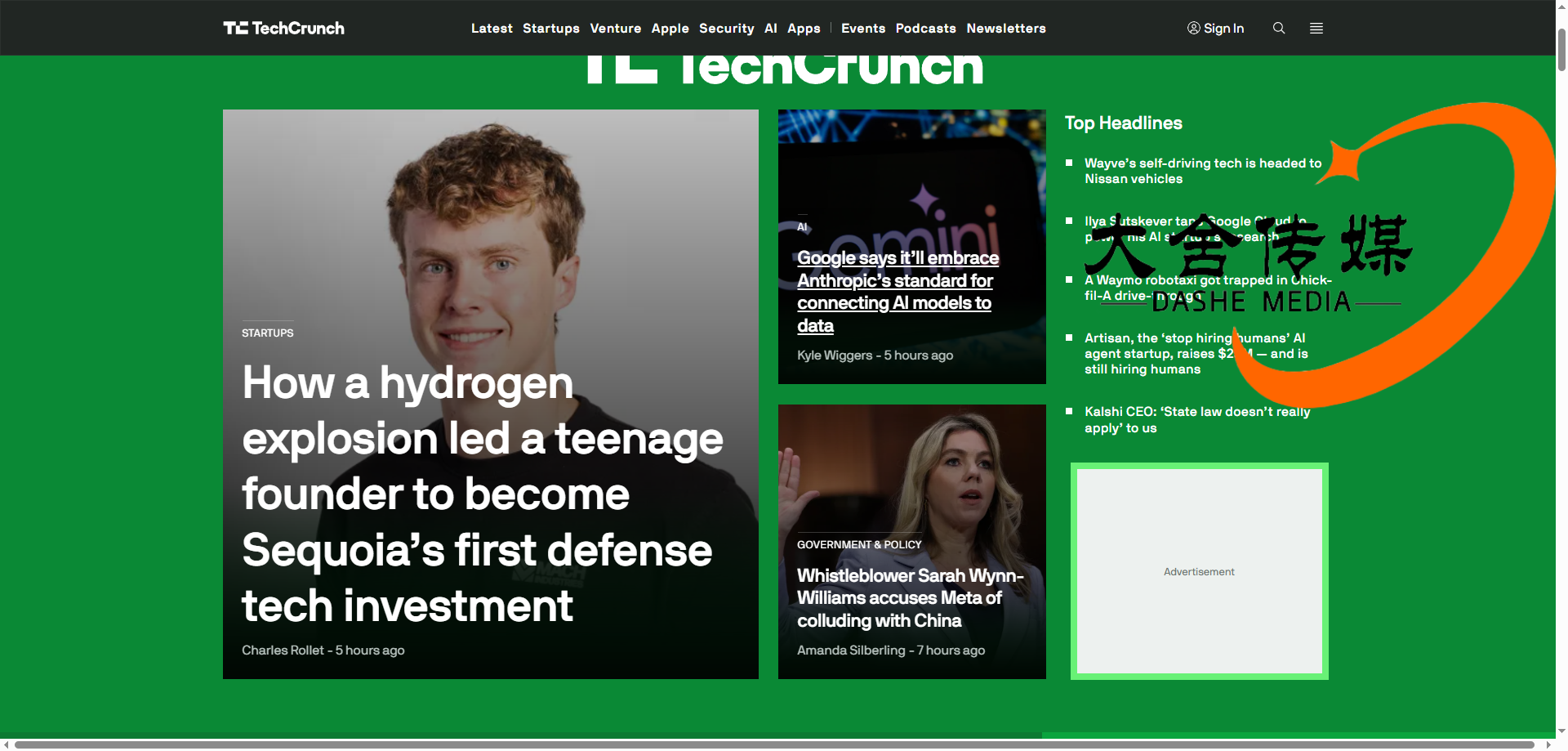
Task: Open Whistleblower Sarah Wynn-Williams Meta article
Action: coord(911,597)
